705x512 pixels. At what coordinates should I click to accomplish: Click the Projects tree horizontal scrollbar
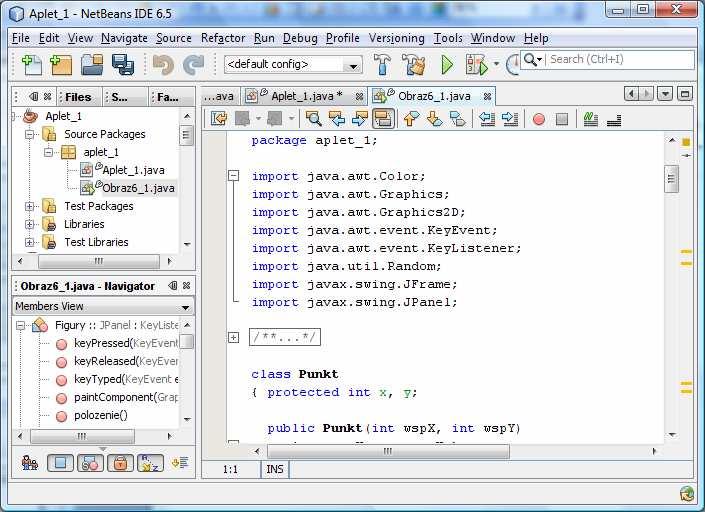tap(99, 261)
